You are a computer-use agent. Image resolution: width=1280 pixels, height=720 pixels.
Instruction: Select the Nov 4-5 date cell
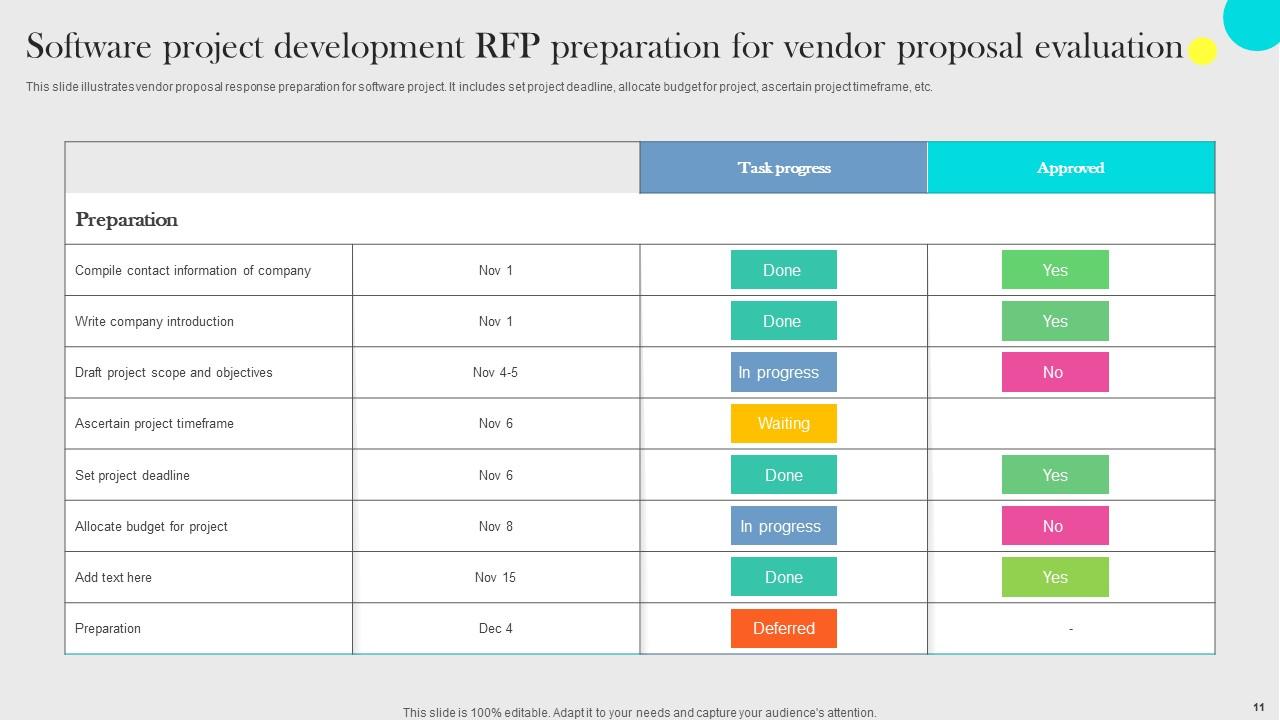tap(495, 372)
